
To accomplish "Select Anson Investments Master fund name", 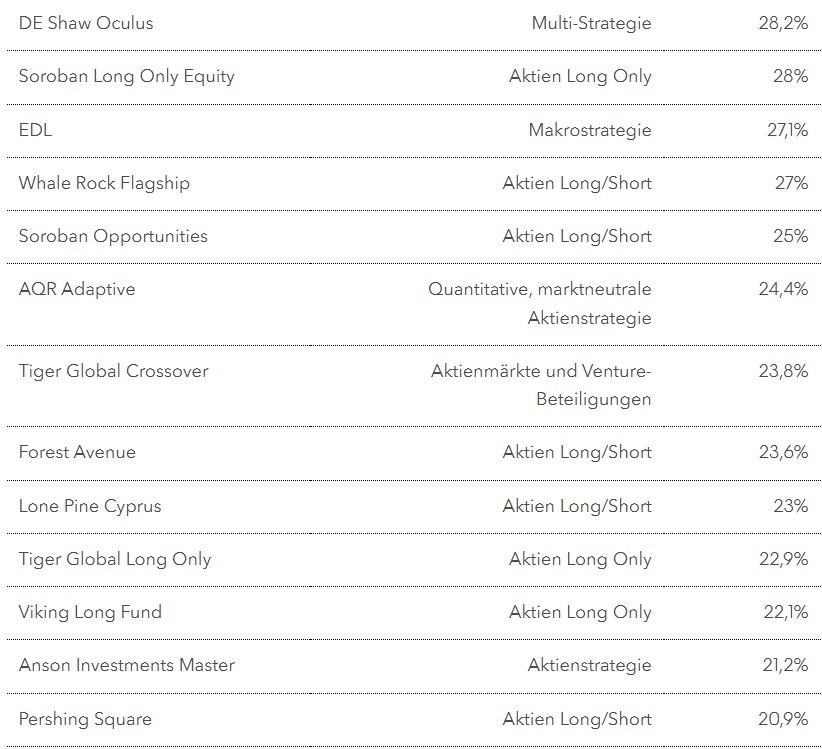I will (126, 665).
